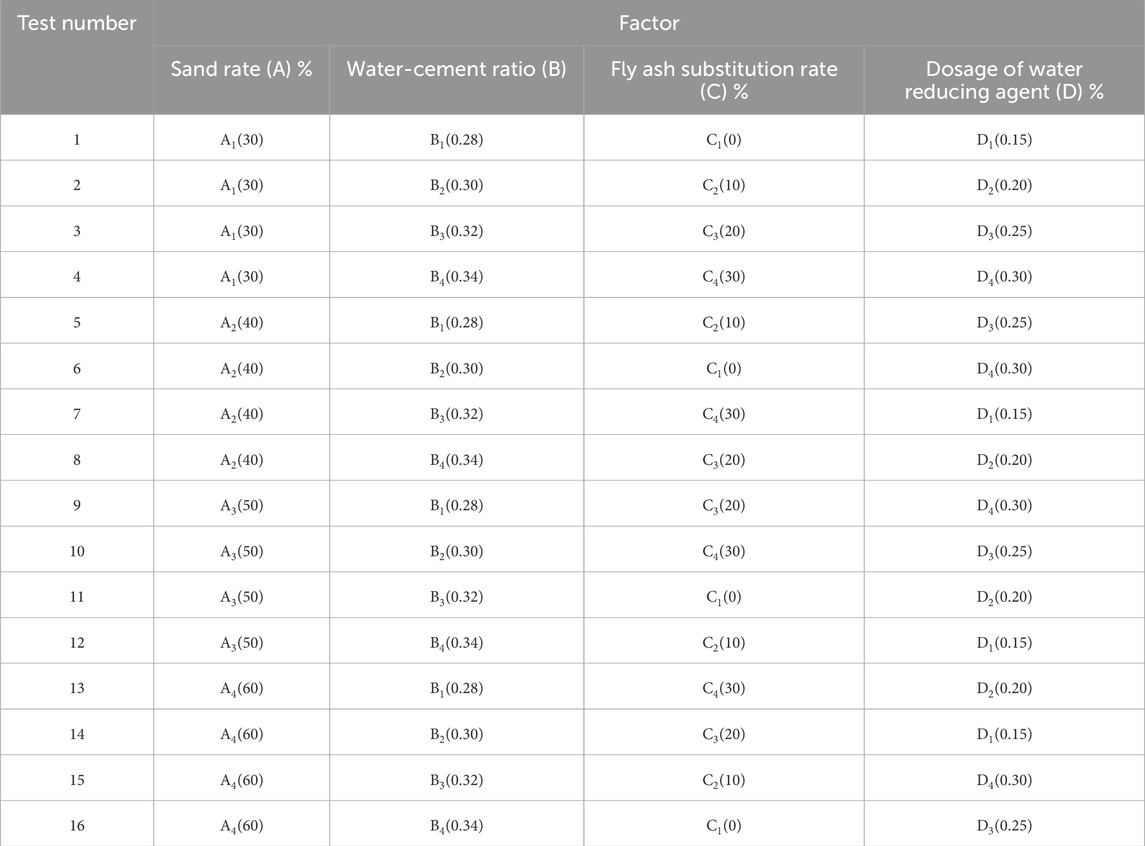Click C4(30) in test row 10
The image size is (1145, 846).
click(x=724, y=551)
